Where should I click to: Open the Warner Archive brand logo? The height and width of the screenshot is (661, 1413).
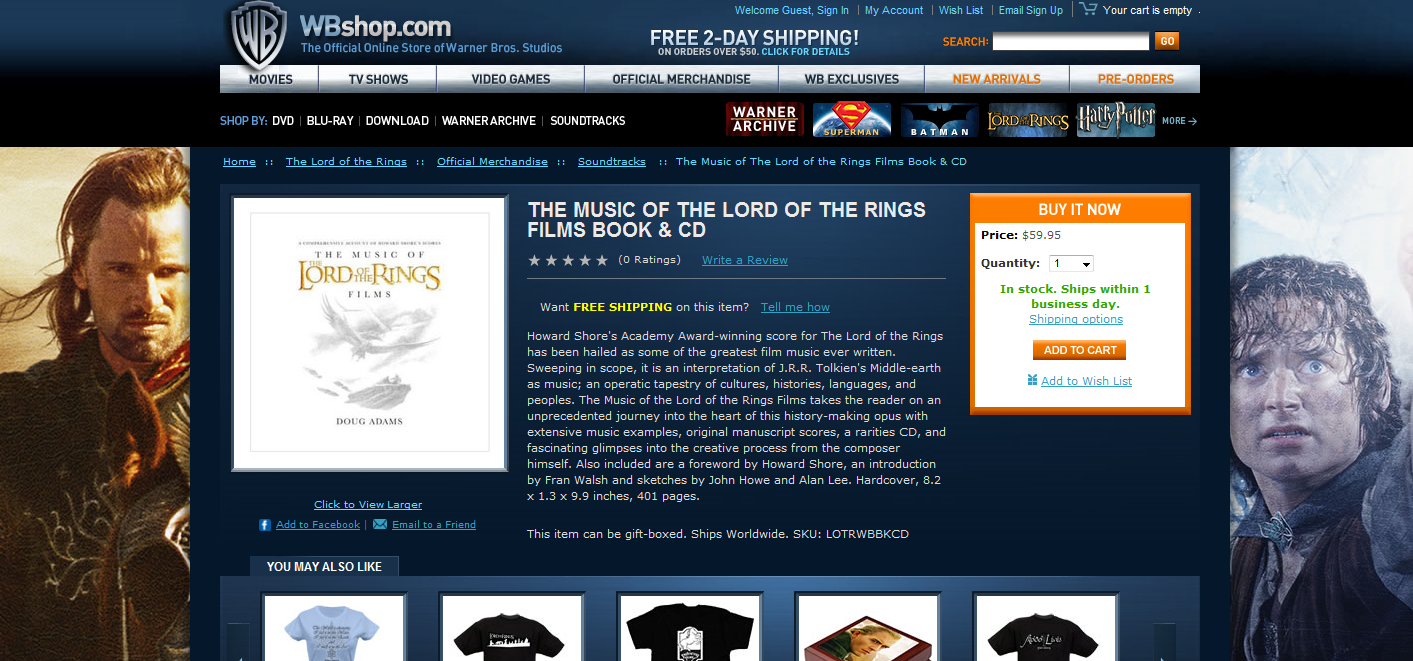click(x=764, y=120)
